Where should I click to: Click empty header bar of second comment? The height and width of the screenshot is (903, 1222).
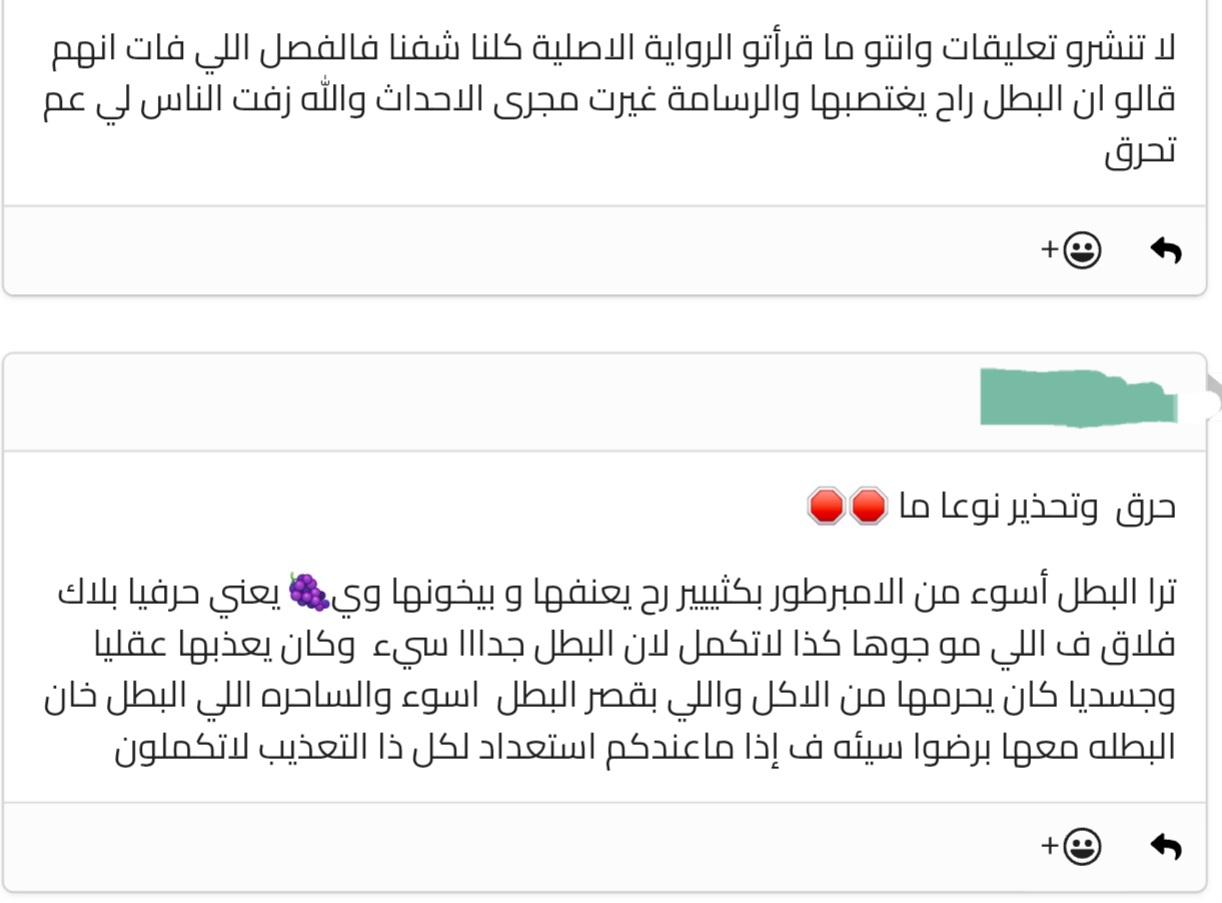point(490,402)
